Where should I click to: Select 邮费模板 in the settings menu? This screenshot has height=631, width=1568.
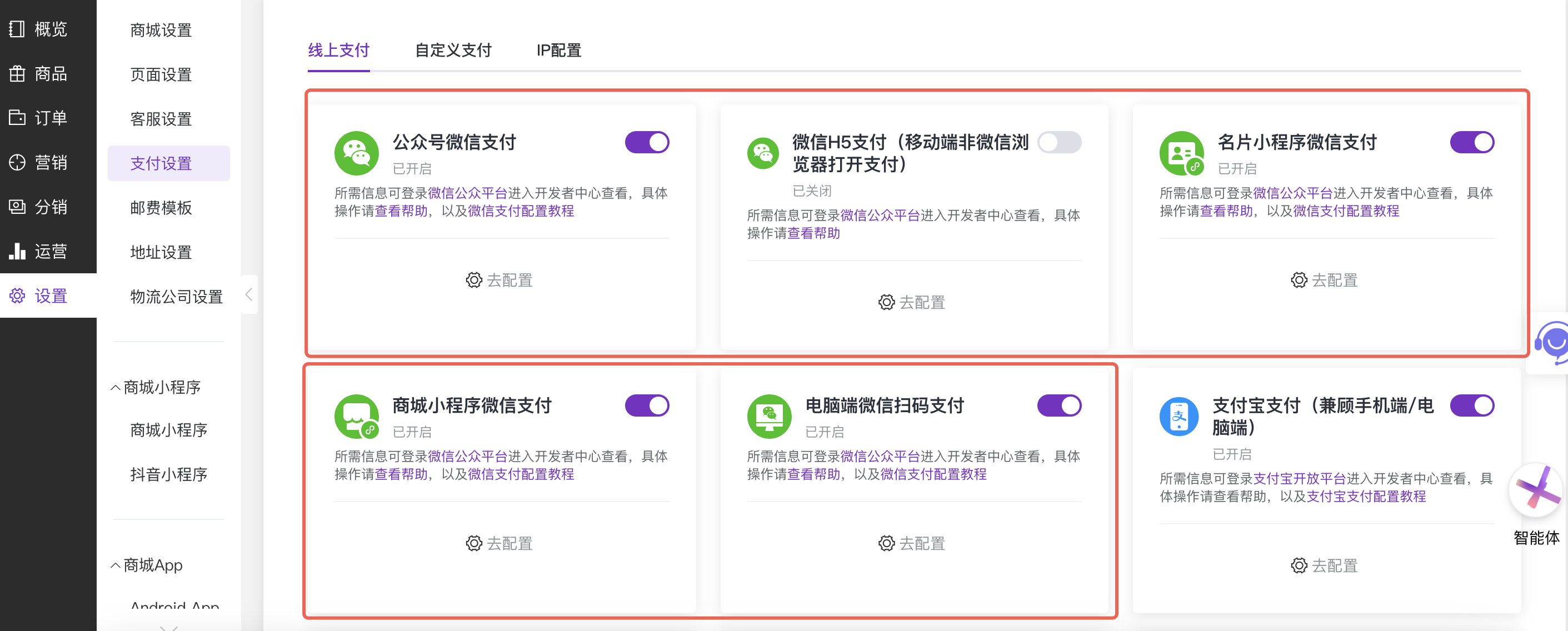[161, 208]
